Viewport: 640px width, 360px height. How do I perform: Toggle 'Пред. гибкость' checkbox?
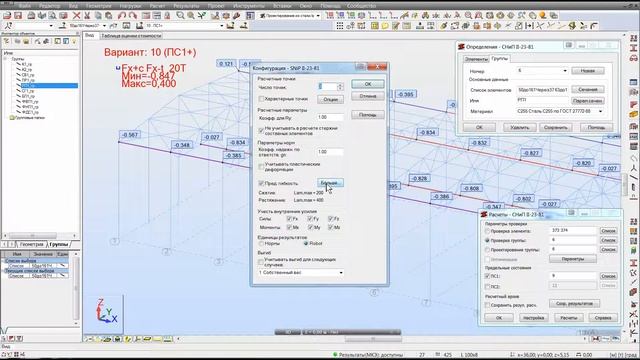261,183
